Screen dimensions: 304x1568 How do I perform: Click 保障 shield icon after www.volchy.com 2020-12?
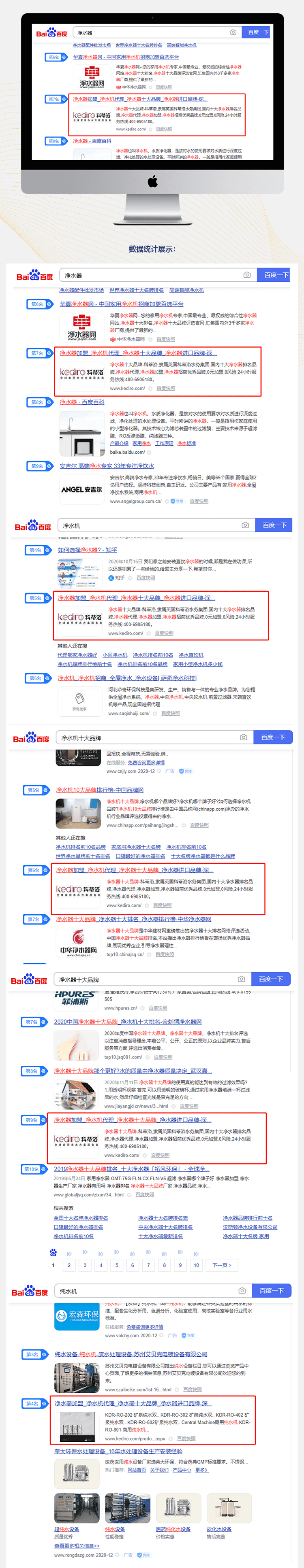pyautogui.click(x=188, y=1336)
